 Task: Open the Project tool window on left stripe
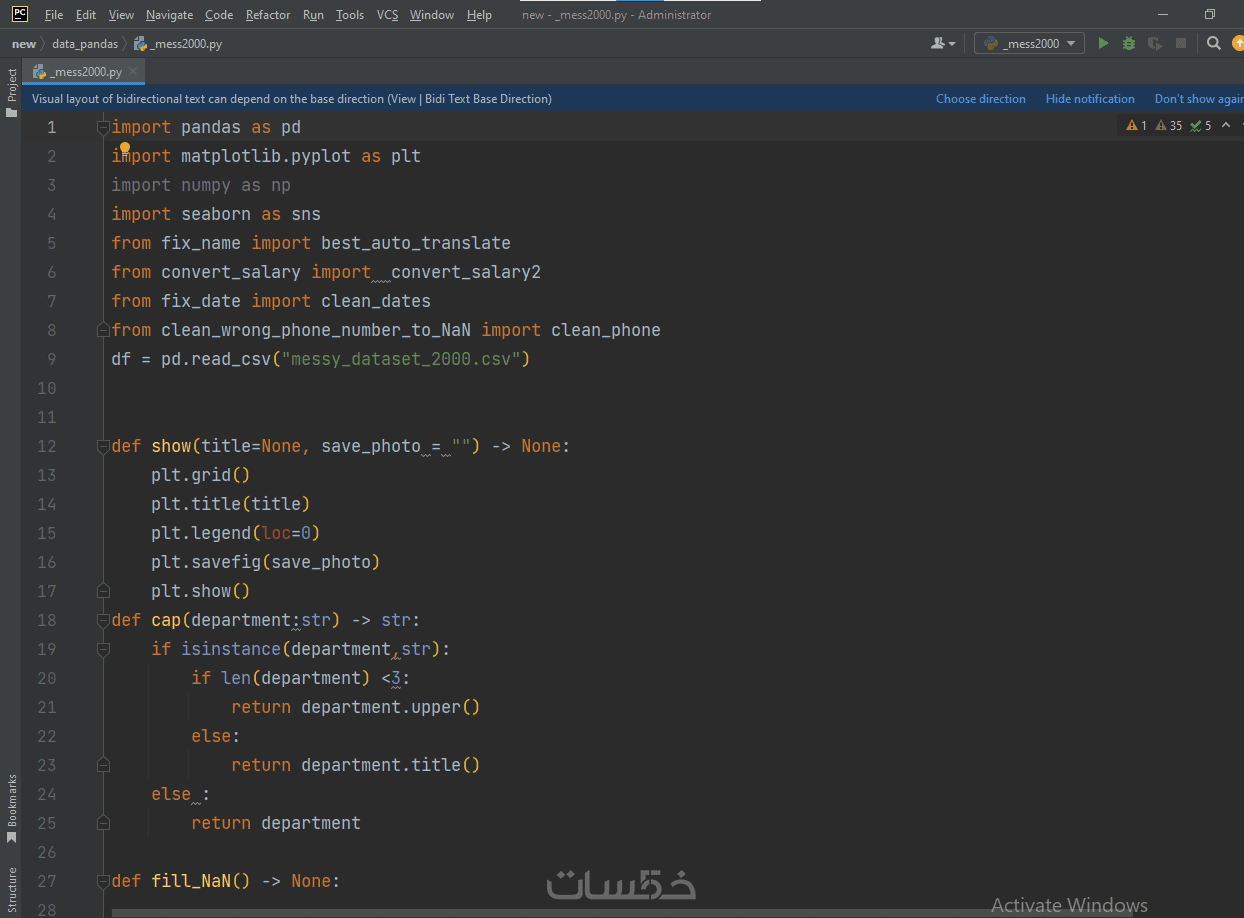pyautogui.click(x=12, y=93)
